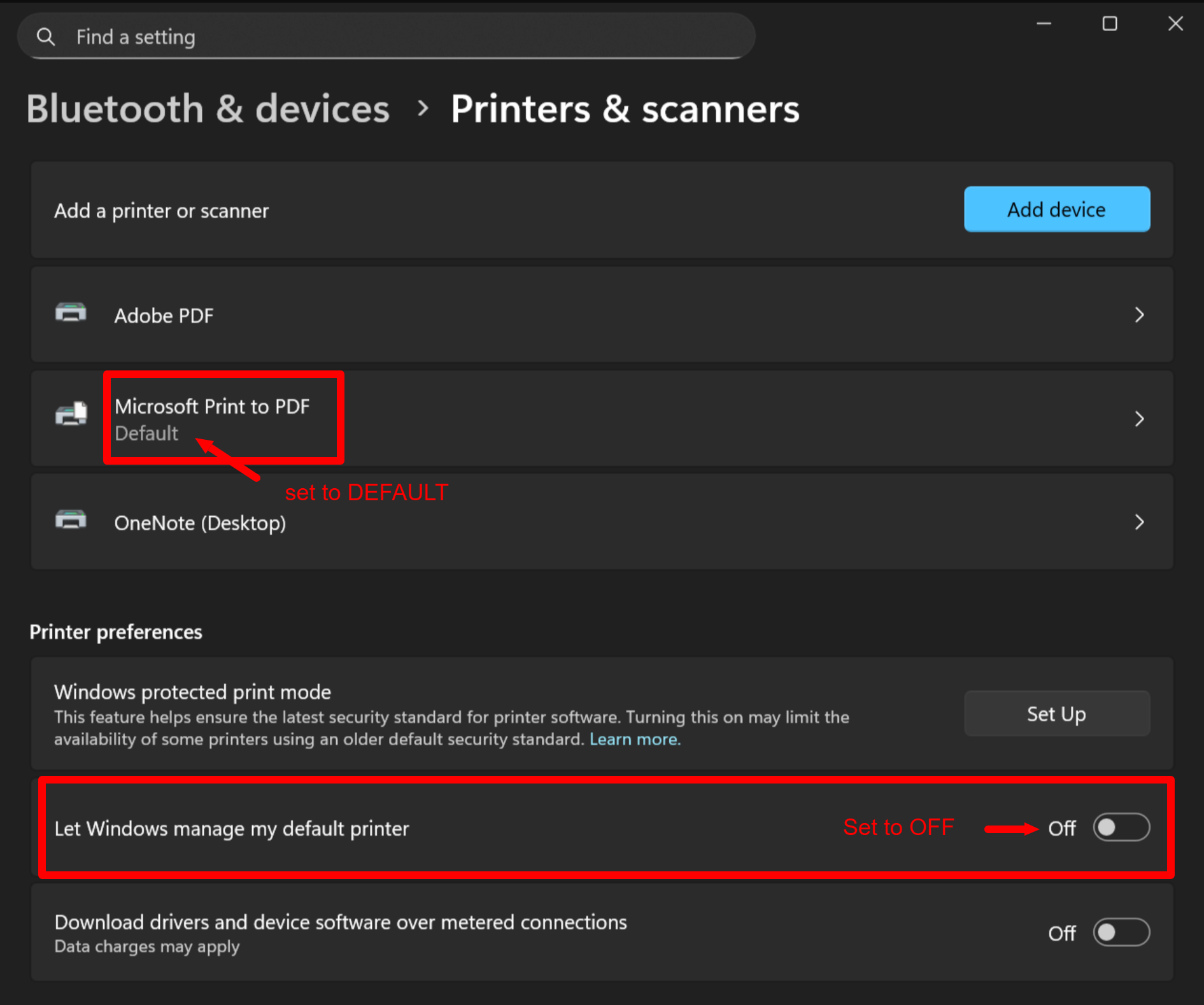The height and width of the screenshot is (1005, 1204).
Task: Expand the Adobe PDF chevron
Action: [1139, 315]
